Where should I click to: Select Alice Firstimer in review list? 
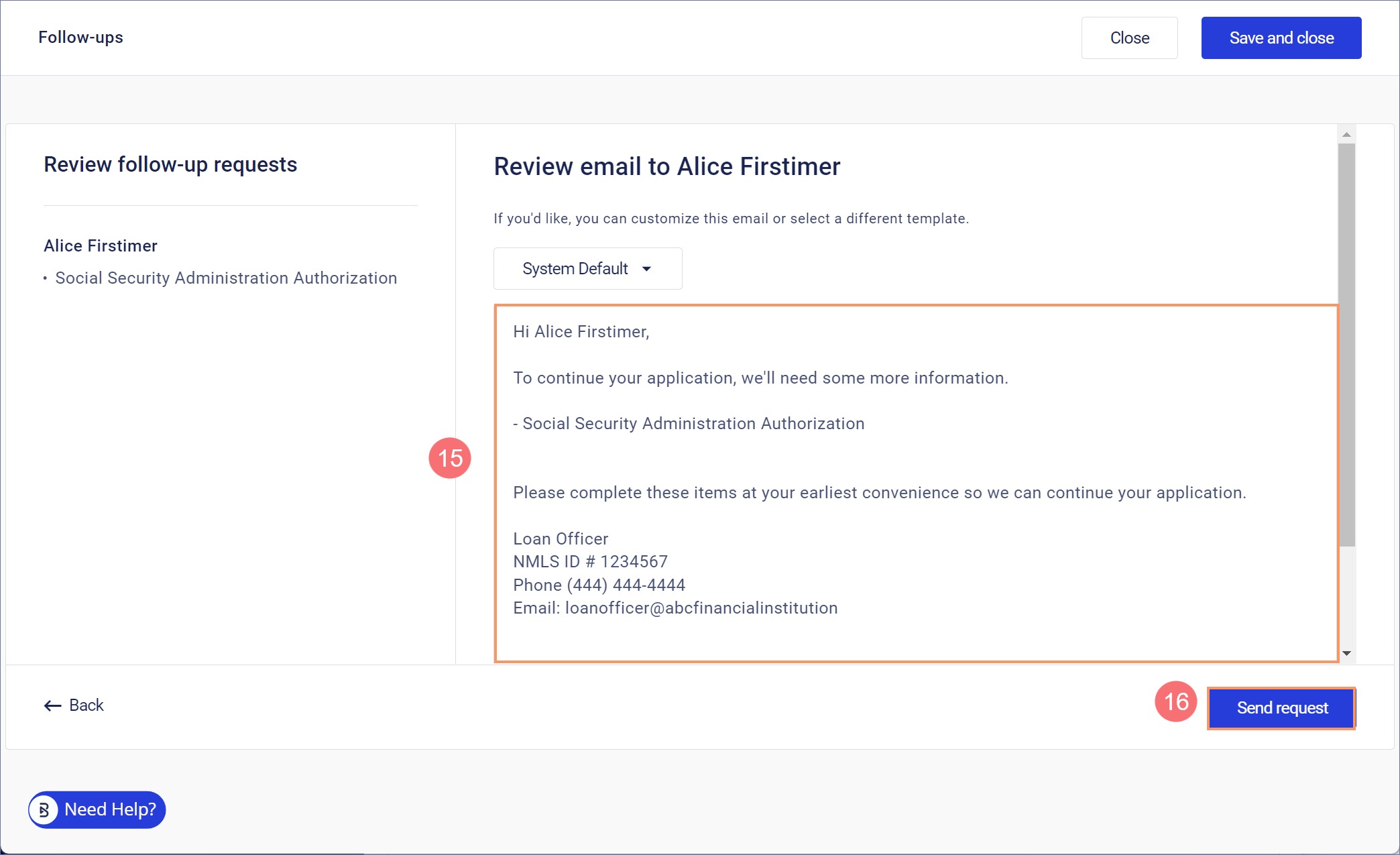point(101,246)
